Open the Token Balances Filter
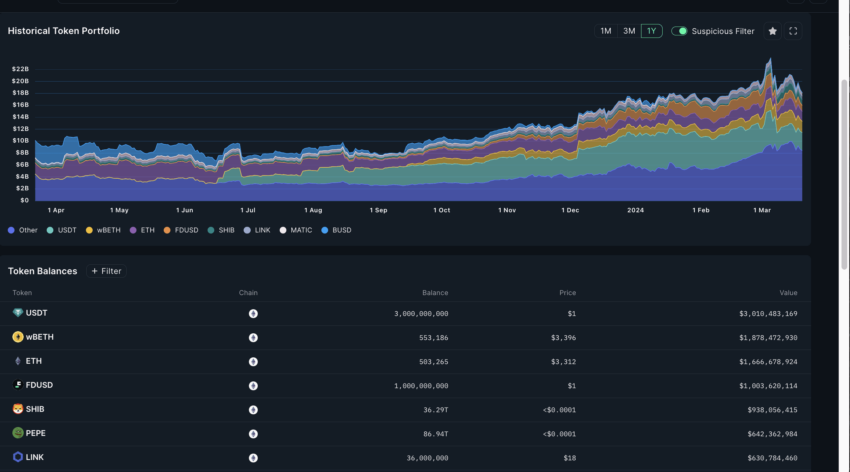Image resolution: width=850 pixels, height=472 pixels. pos(106,271)
